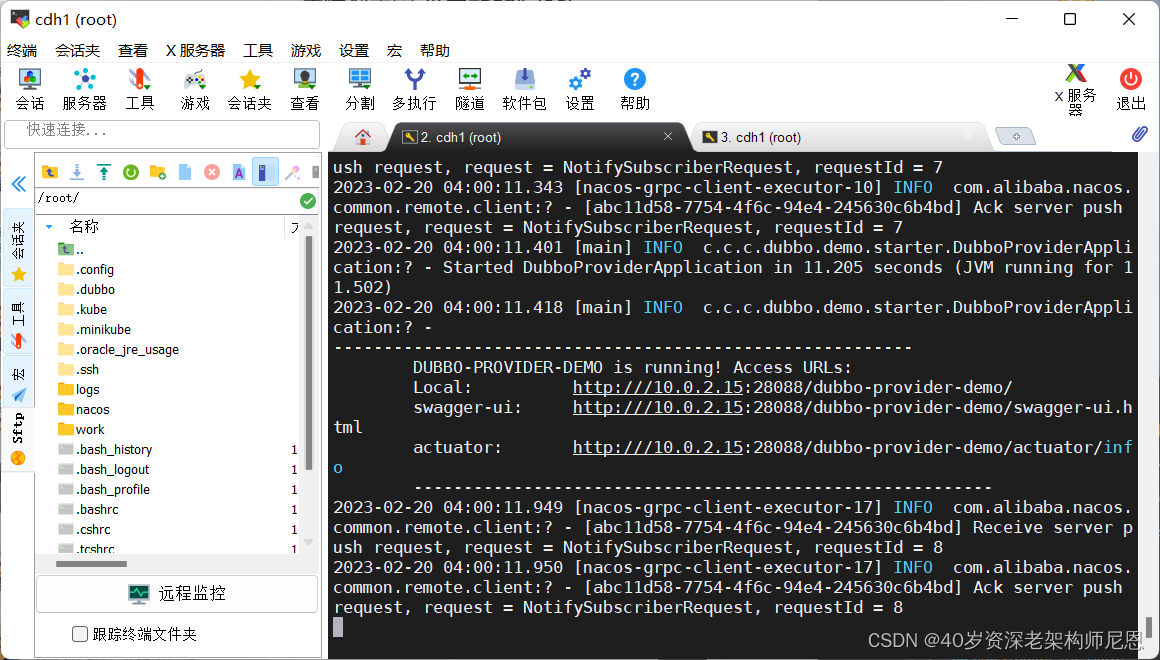The height and width of the screenshot is (660, 1160).
Task: Click the 帮助 question-mark toolbar icon
Action: pos(634,89)
